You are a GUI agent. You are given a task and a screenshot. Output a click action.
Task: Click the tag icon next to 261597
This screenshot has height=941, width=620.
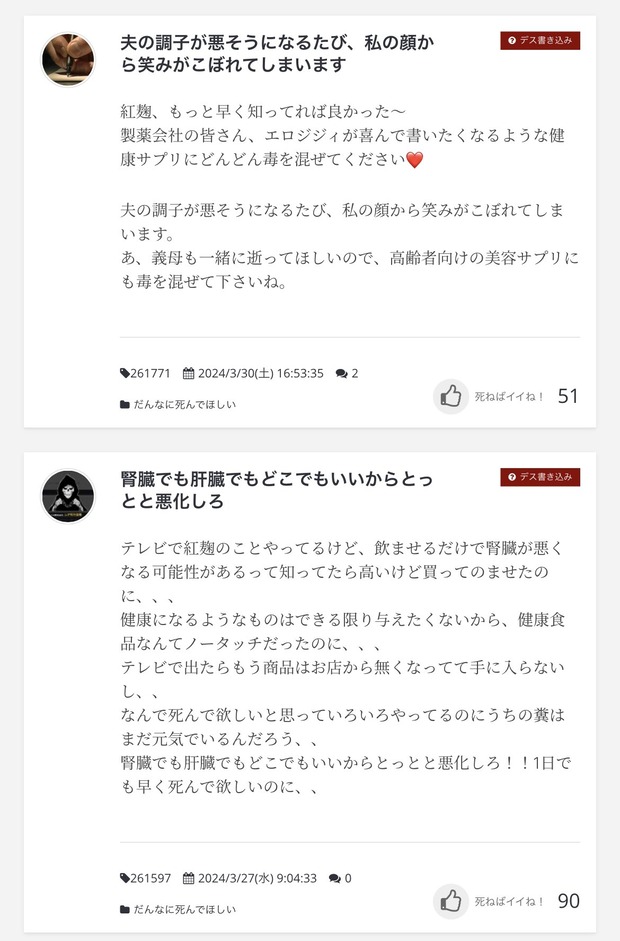(x=125, y=879)
